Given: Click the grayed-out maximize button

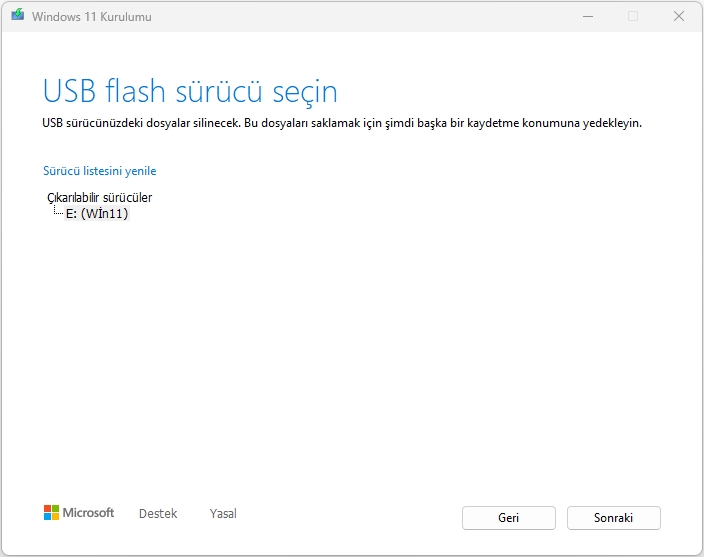Looking at the screenshot, I should pos(632,17).
